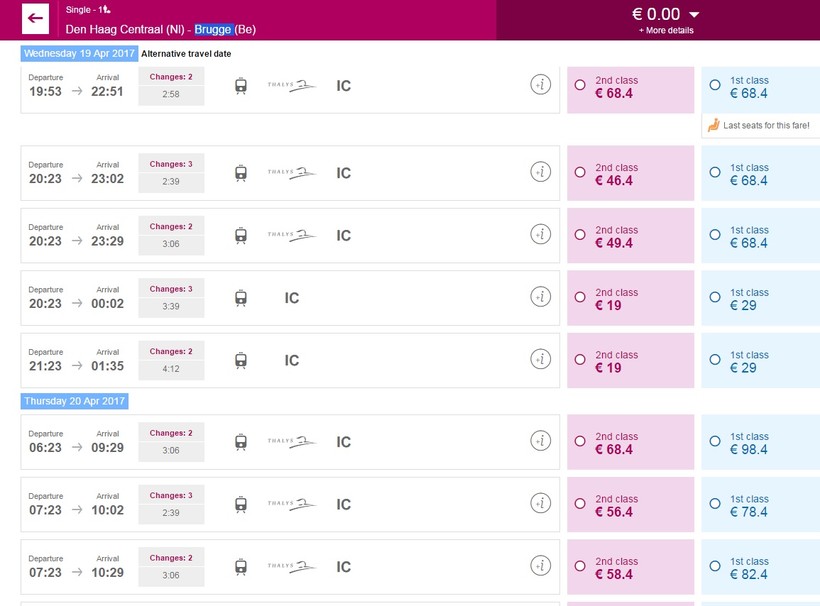This screenshot has height=606, width=820.
Task: Open info icon for 19:53 departure
Action: pos(540,86)
